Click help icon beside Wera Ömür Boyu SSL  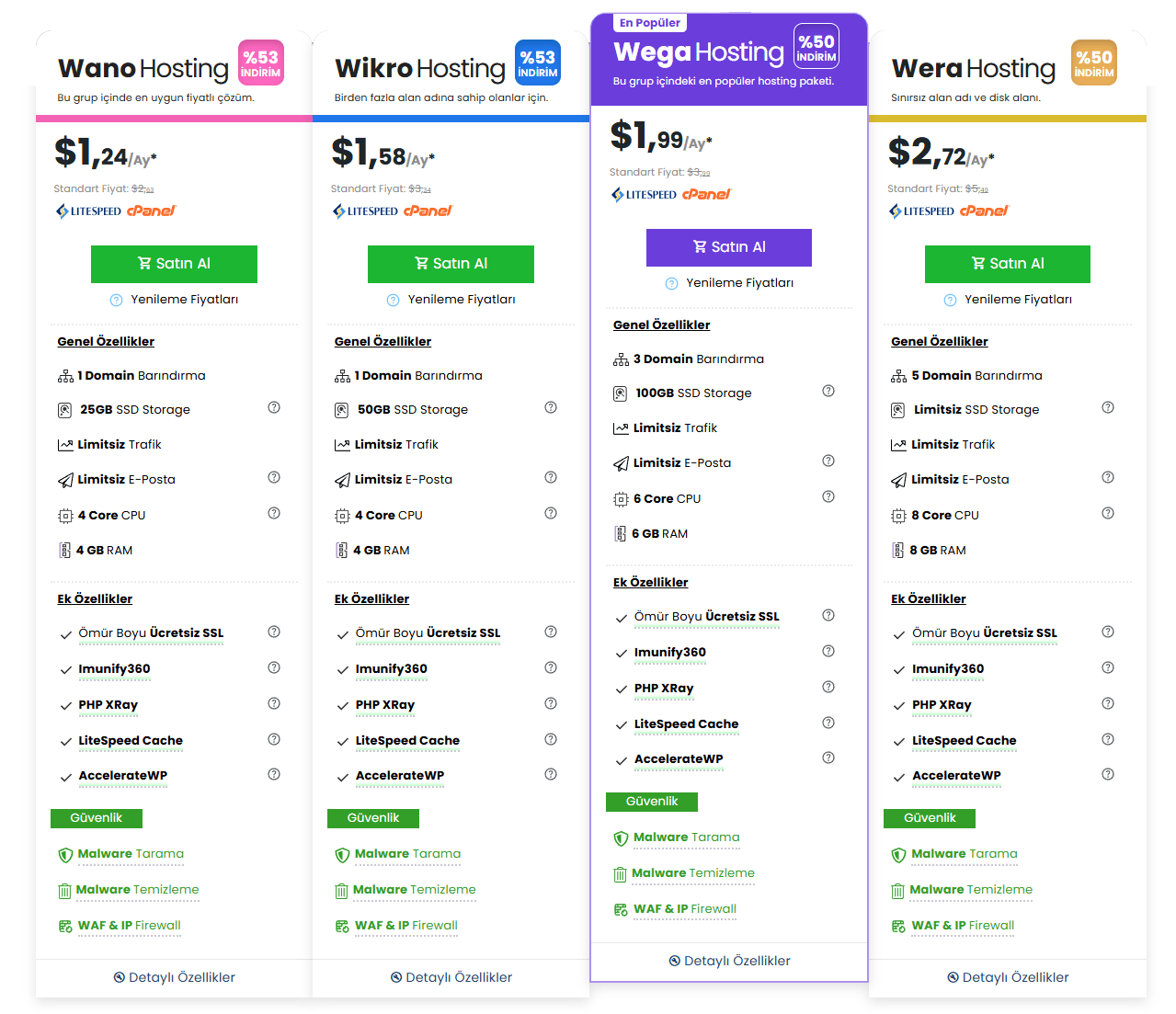click(x=1108, y=632)
